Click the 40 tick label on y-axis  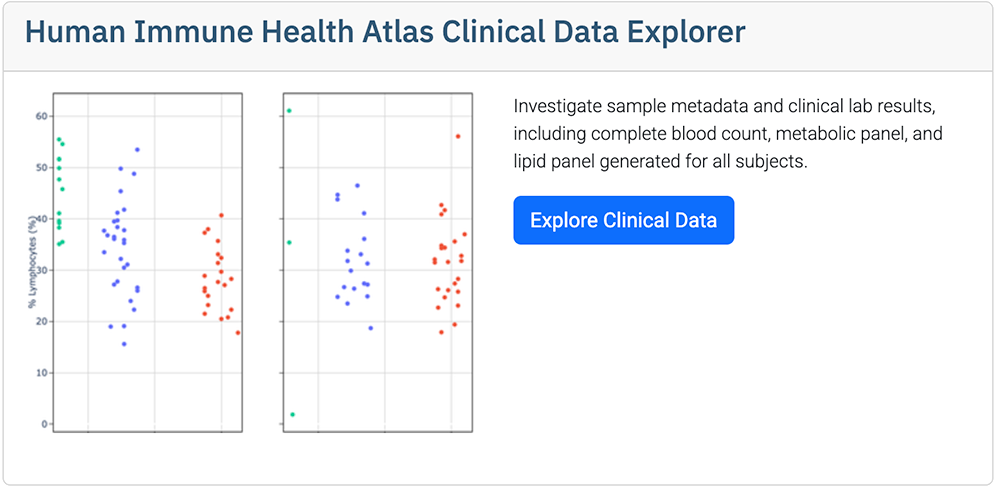click(x=41, y=219)
